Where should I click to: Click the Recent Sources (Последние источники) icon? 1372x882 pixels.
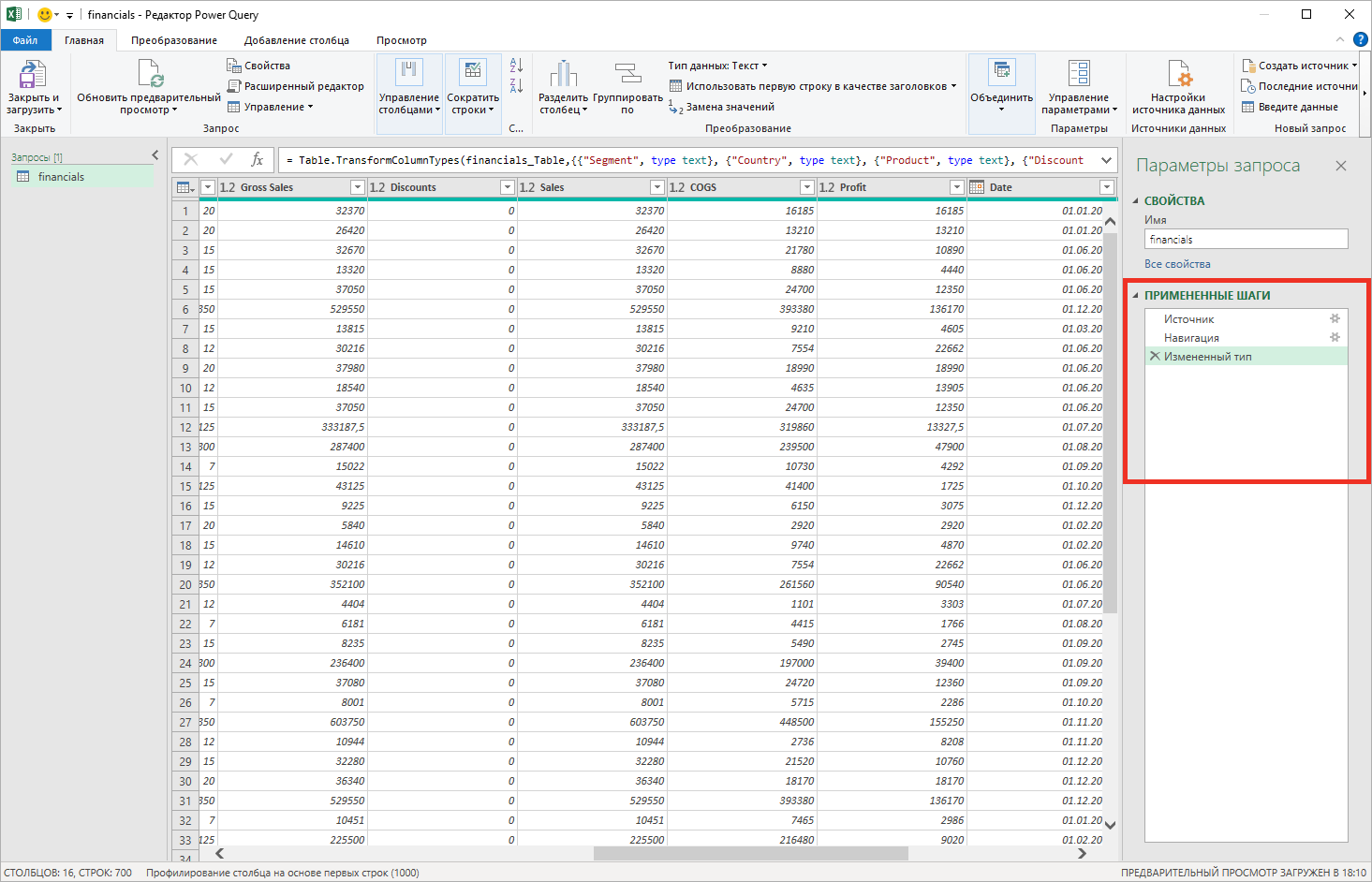coord(1248,86)
